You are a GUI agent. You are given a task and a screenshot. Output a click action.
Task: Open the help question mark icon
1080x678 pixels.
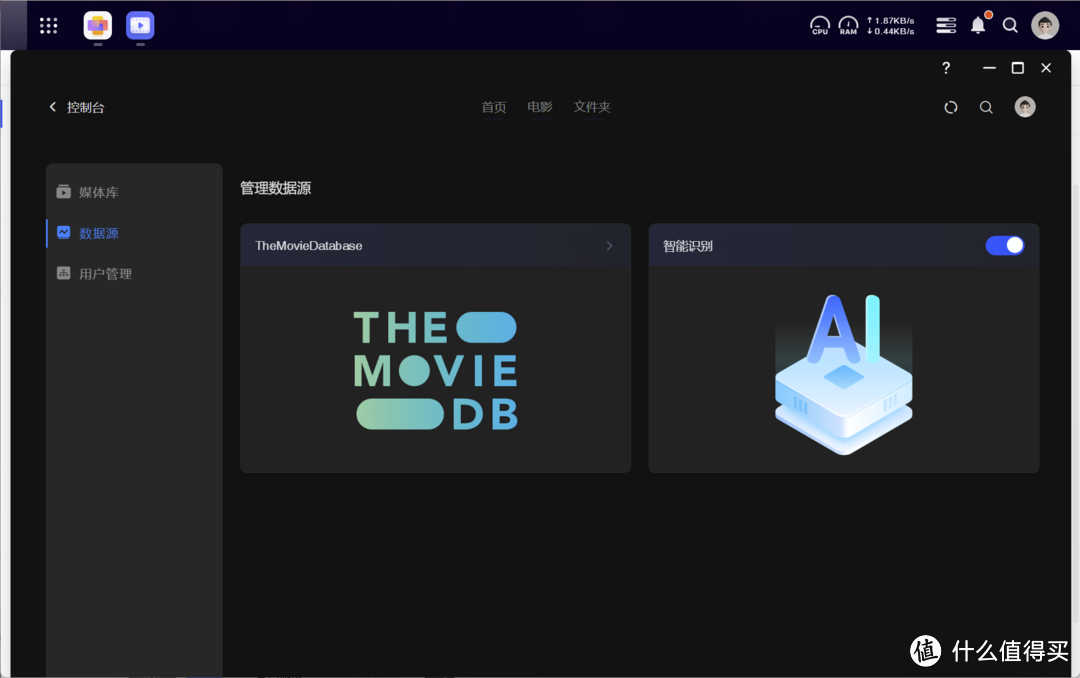point(946,68)
